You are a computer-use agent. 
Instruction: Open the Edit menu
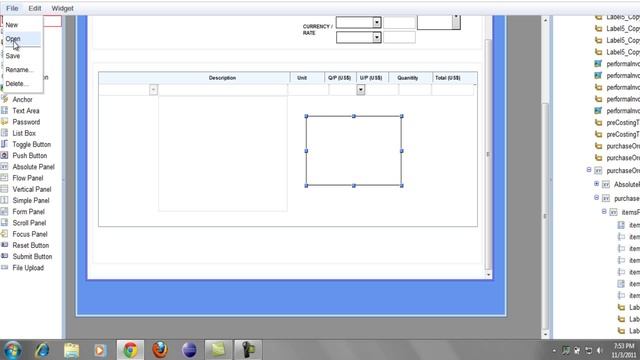[35, 8]
